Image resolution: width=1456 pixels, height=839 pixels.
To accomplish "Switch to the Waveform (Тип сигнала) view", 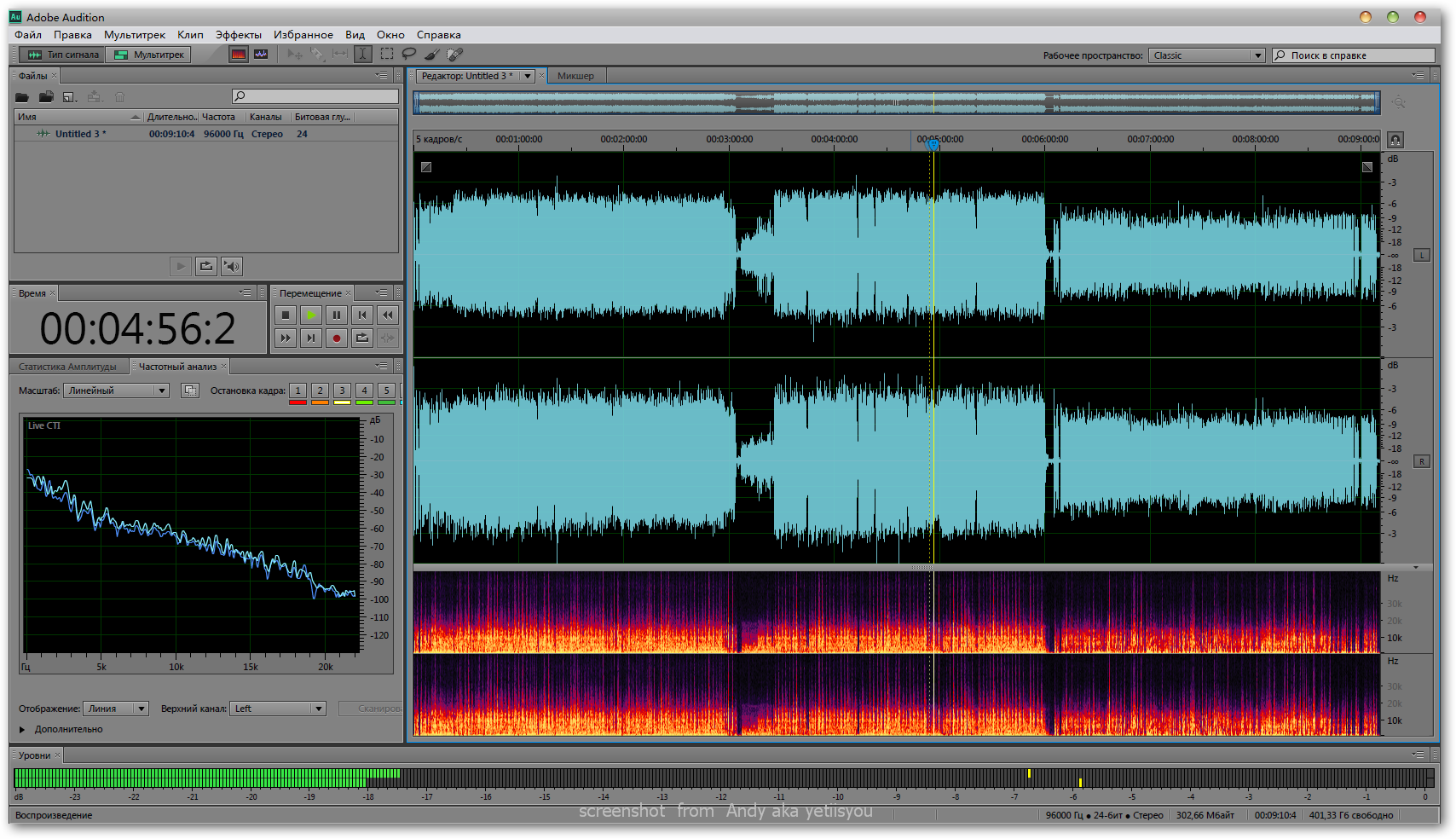I will click(x=62, y=55).
